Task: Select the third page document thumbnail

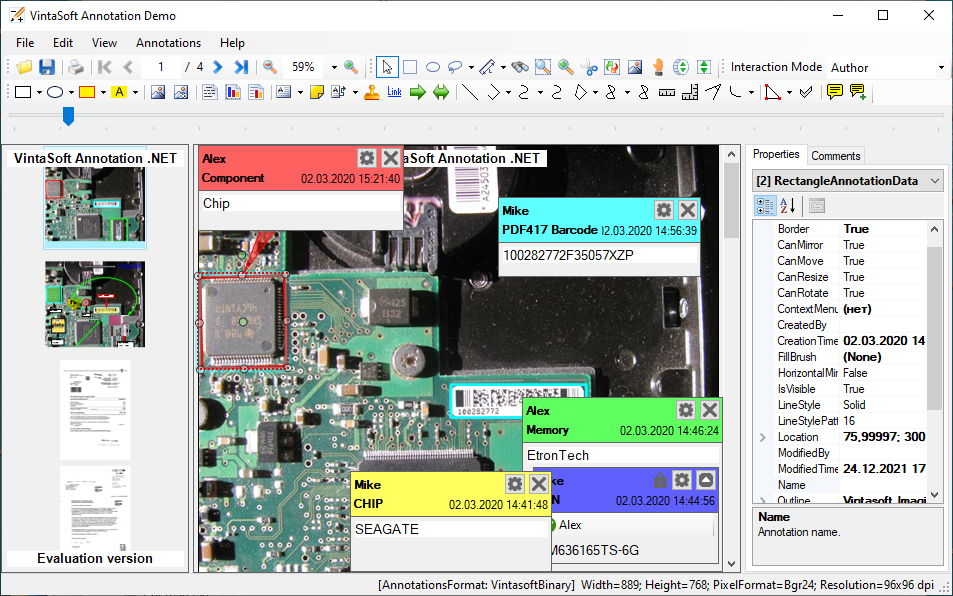Action: tap(95, 410)
